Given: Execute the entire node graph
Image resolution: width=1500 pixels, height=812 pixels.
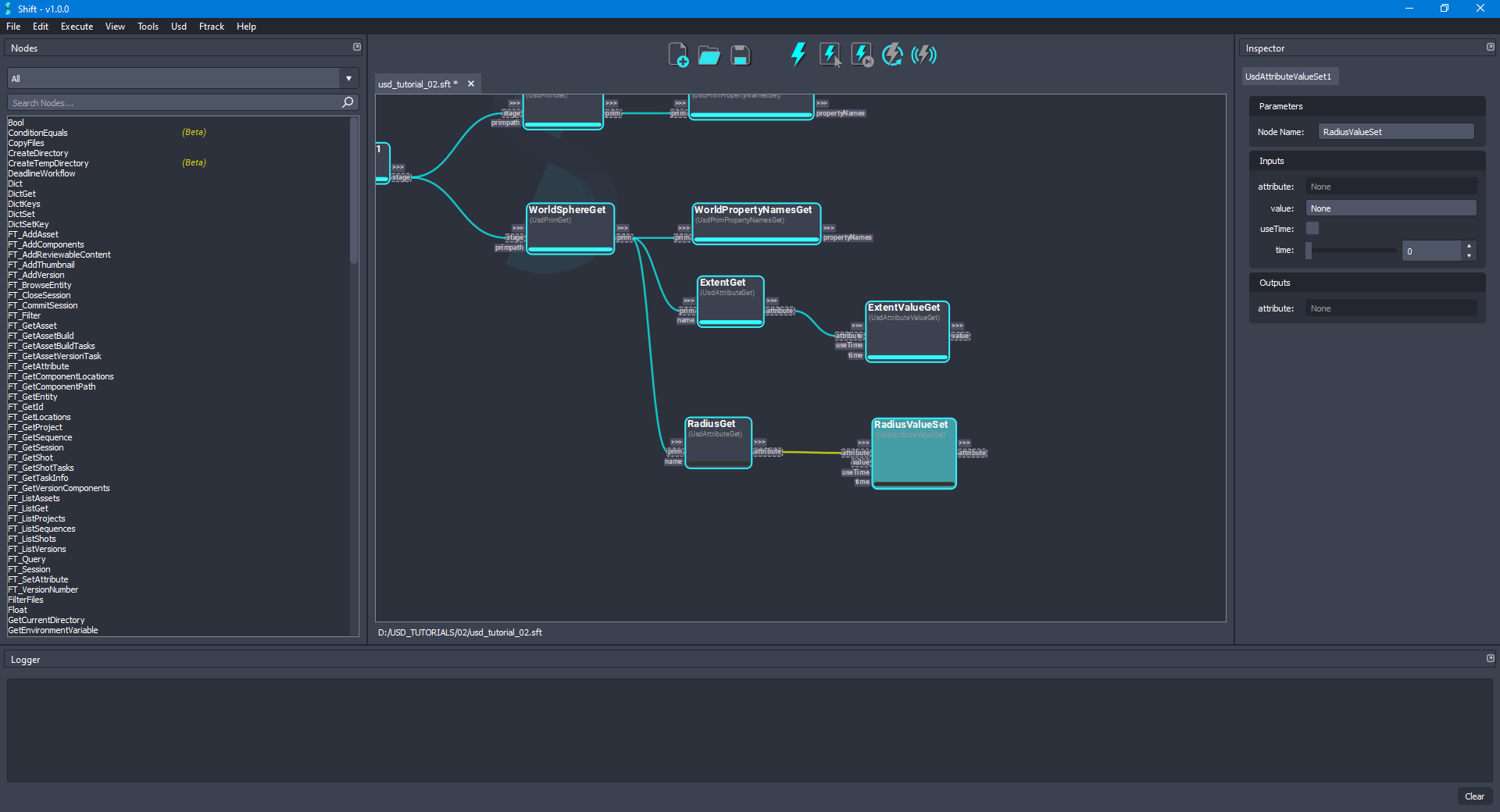Looking at the screenshot, I should point(798,54).
